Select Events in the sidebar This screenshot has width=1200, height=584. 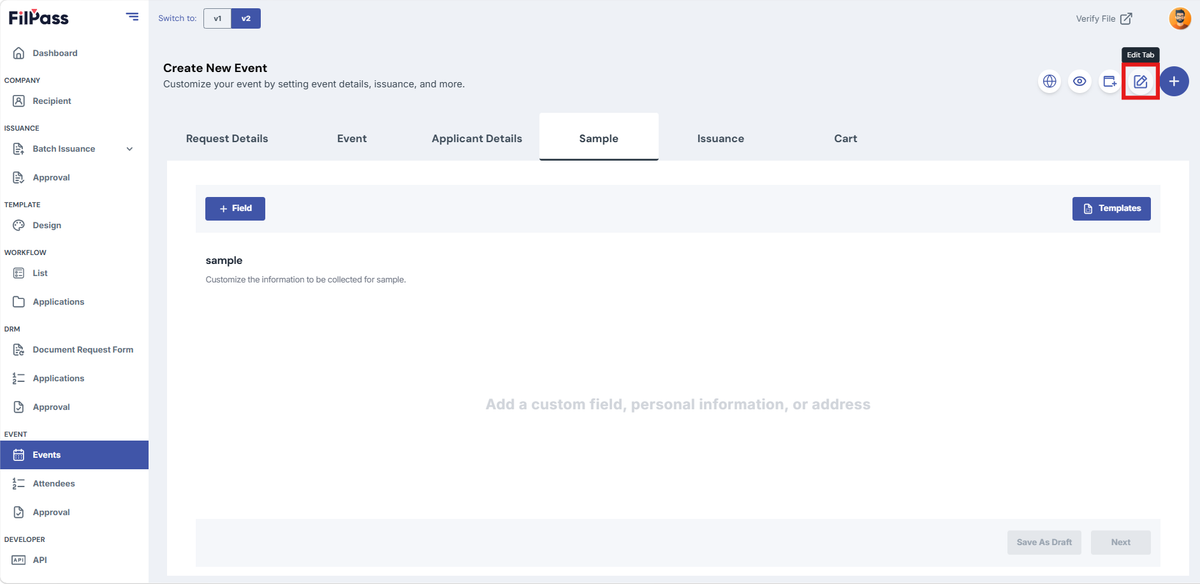(74, 455)
